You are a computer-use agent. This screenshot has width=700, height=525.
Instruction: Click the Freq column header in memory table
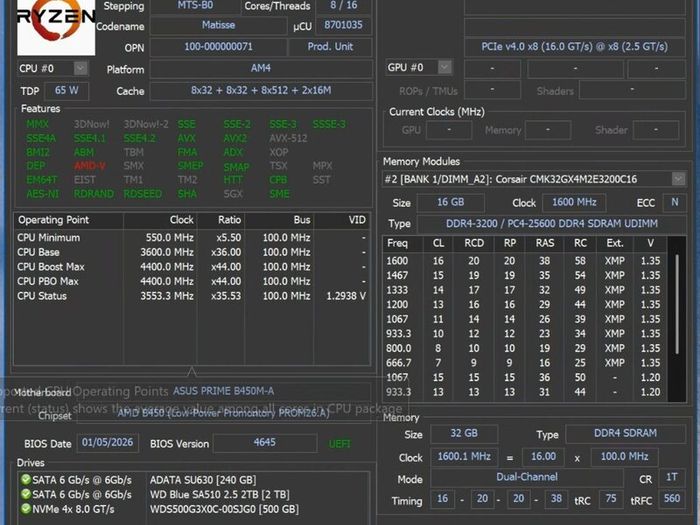[402, 243]
